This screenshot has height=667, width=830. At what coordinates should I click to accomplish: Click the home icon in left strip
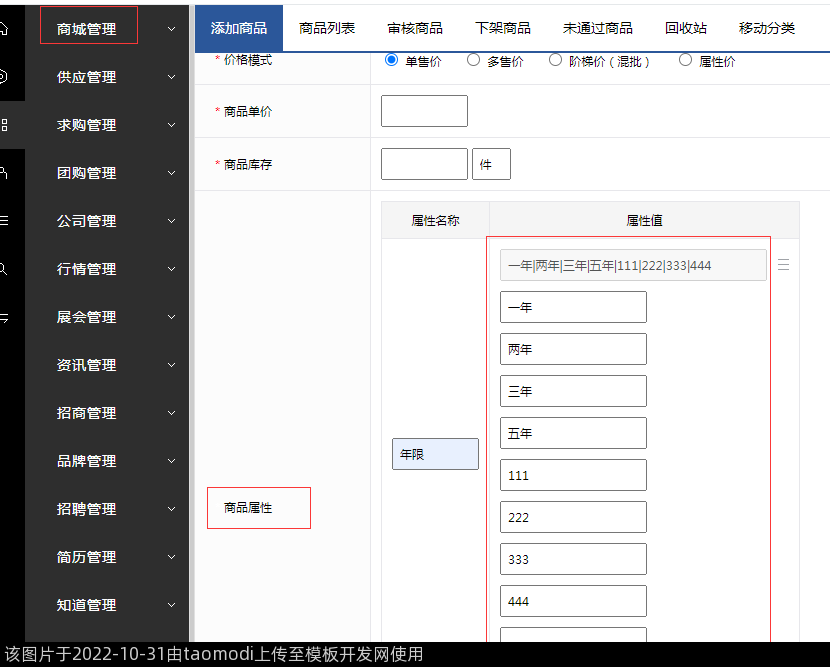click(x=4, y=29)
